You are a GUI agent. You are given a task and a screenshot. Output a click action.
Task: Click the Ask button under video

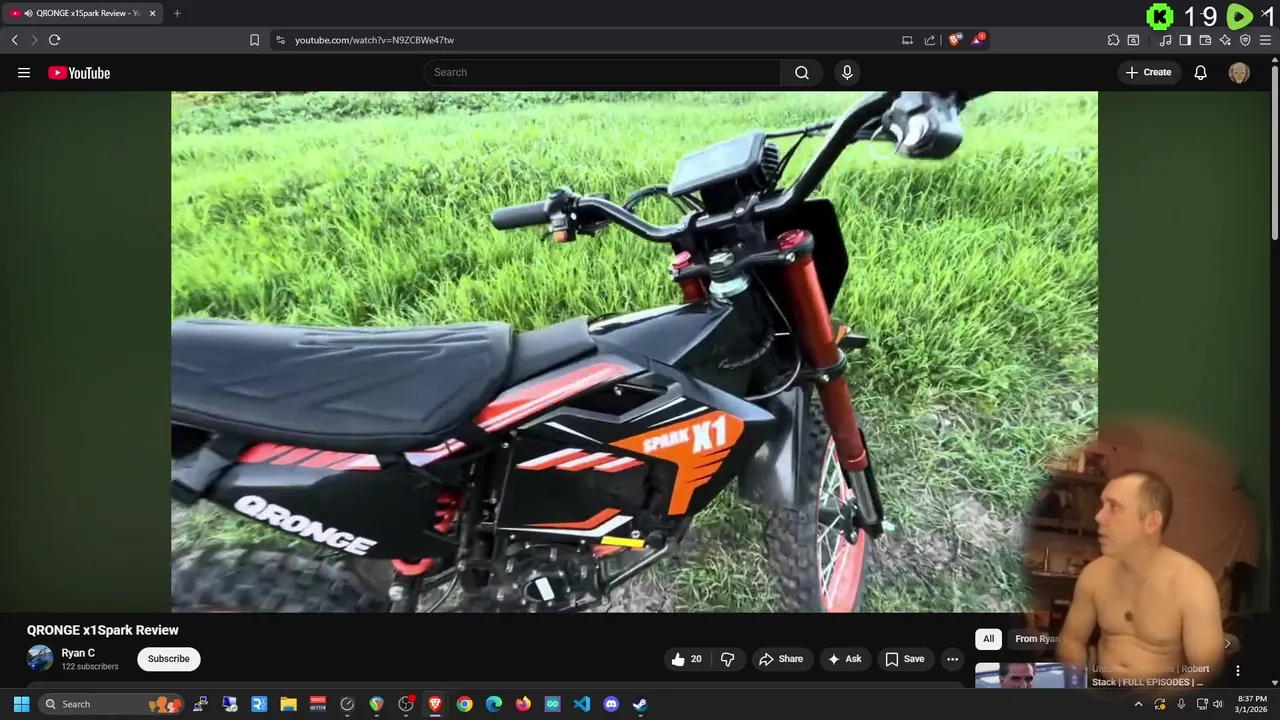coord(844,659)
